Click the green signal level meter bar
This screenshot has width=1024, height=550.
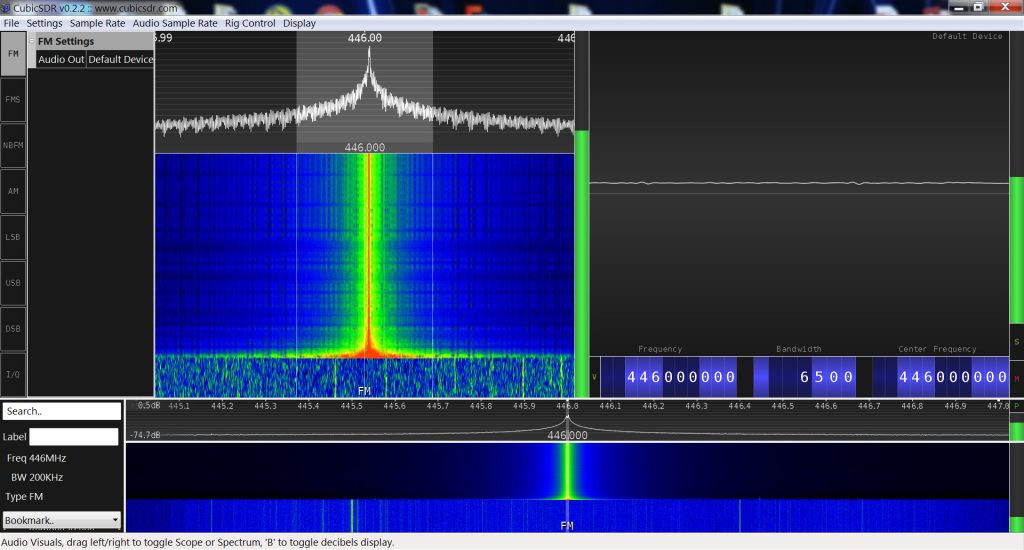[581, 260]
